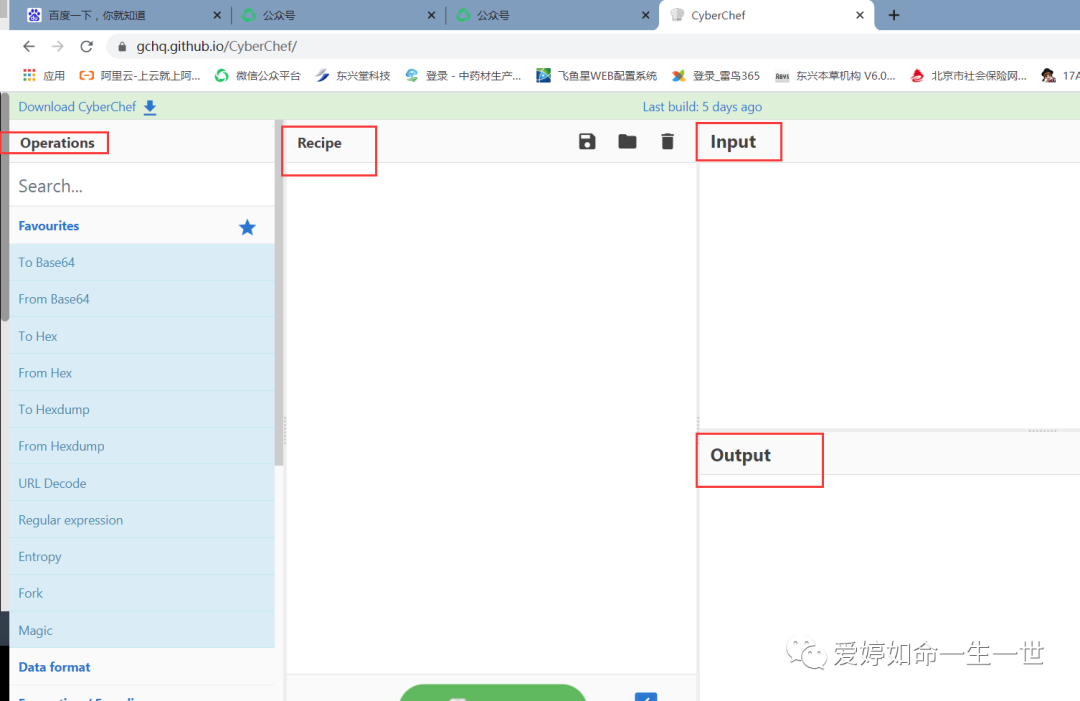
Task: Go back in browser history
Action: click(x=28, y=46)
